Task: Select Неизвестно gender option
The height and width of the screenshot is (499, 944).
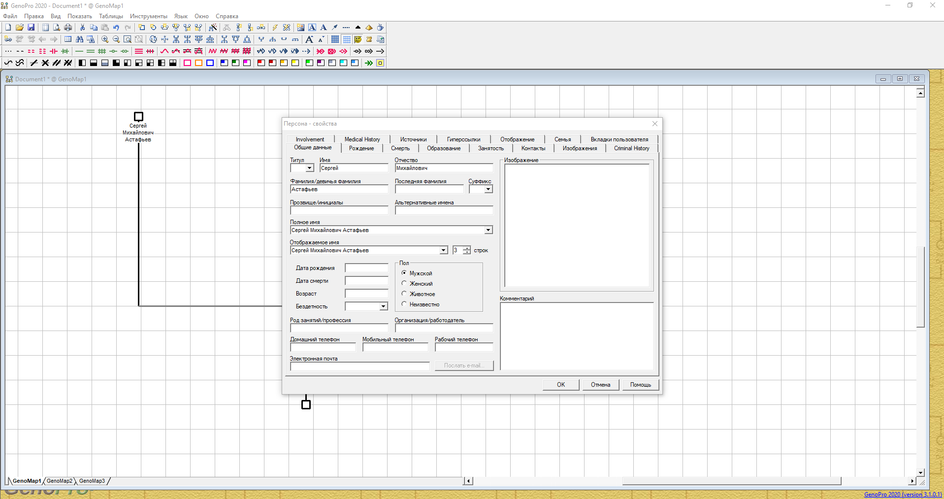Action: (420, 304)
